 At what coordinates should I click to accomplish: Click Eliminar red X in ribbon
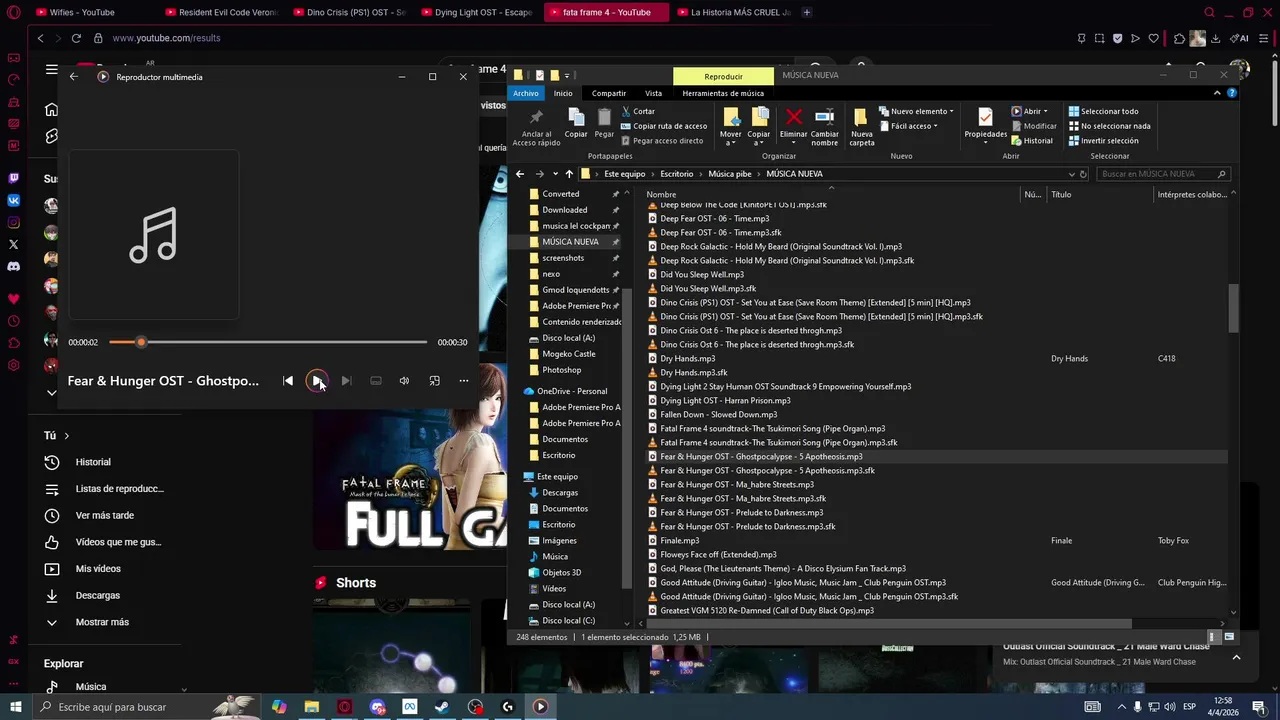(793, 125)
